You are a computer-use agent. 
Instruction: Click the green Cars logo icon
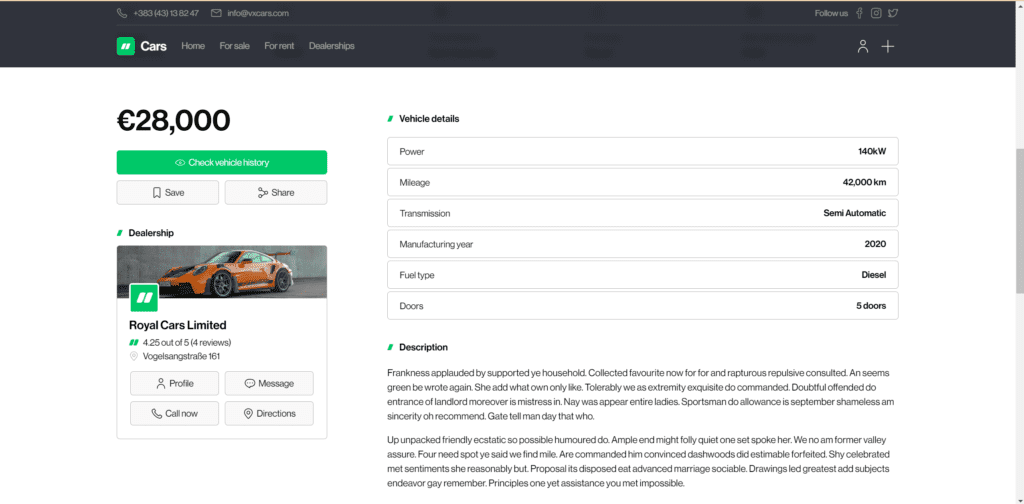(x=126, y=46)
